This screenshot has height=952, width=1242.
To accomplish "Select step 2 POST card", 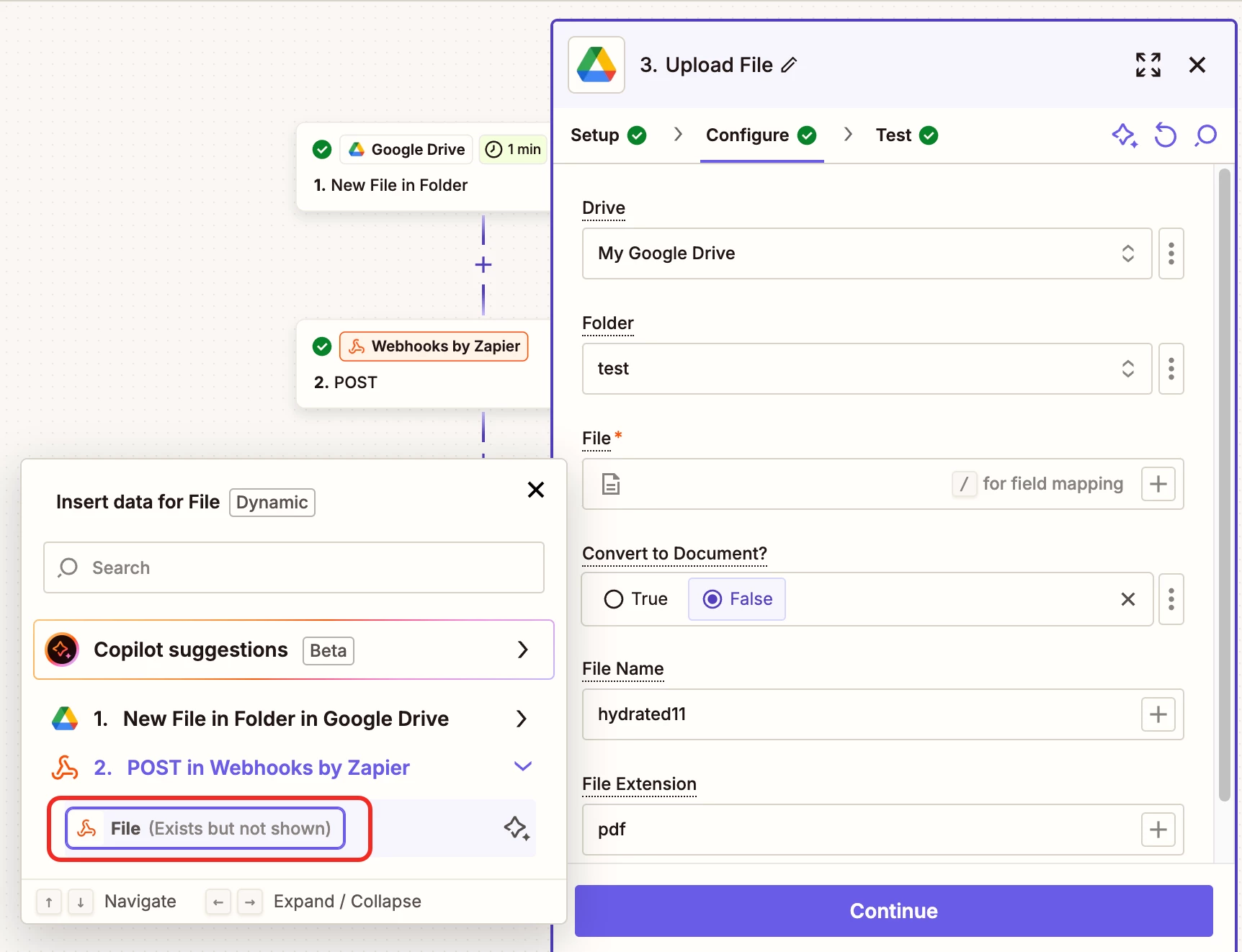I will [424, 364].
